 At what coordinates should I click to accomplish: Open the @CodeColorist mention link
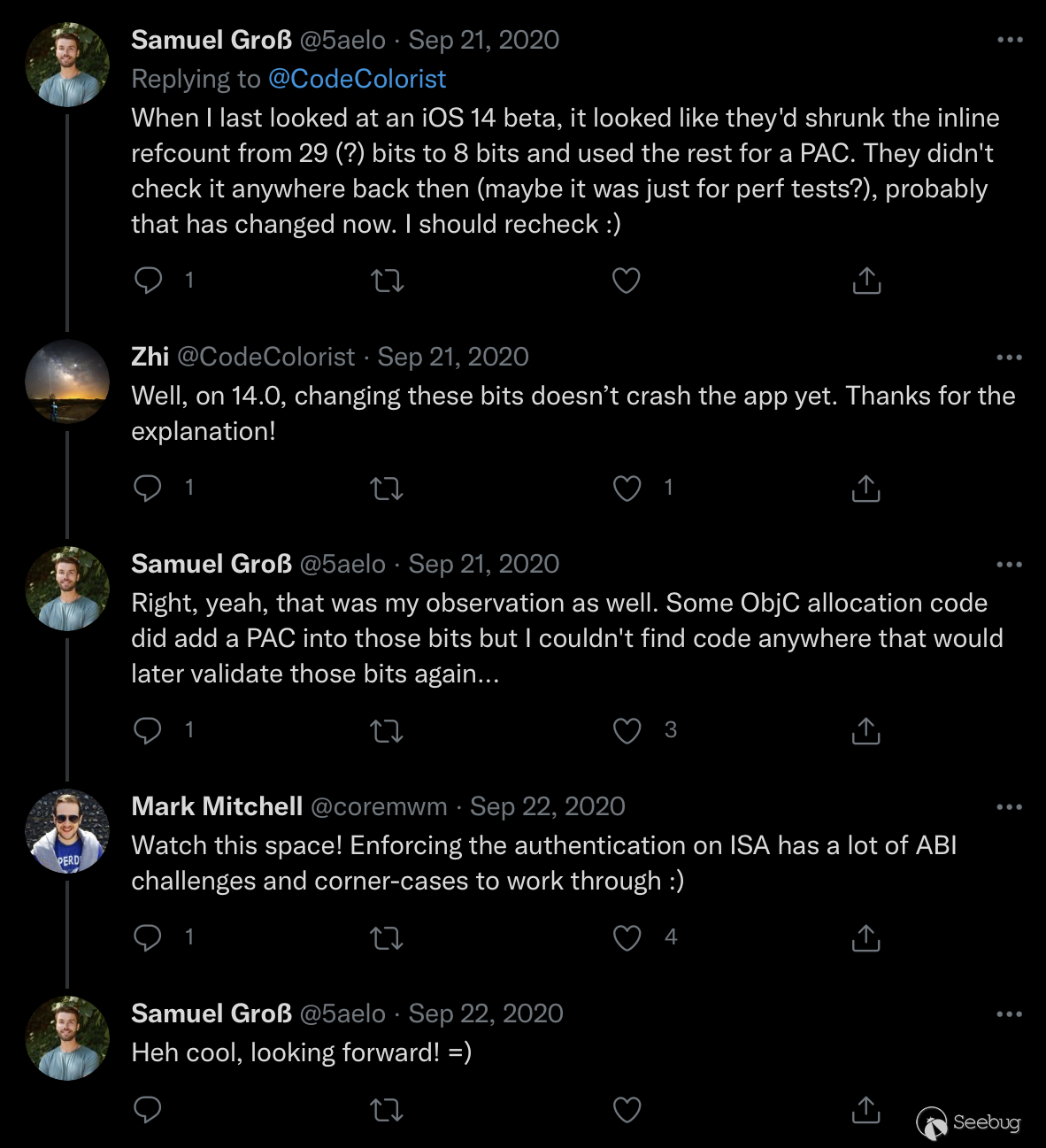coord(357,79)
